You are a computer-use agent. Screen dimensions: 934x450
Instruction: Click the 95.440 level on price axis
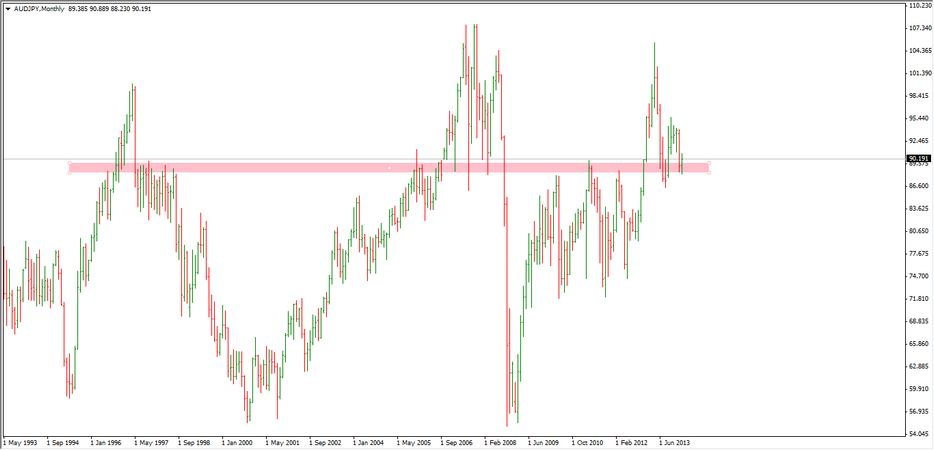[x=918, y=118]
